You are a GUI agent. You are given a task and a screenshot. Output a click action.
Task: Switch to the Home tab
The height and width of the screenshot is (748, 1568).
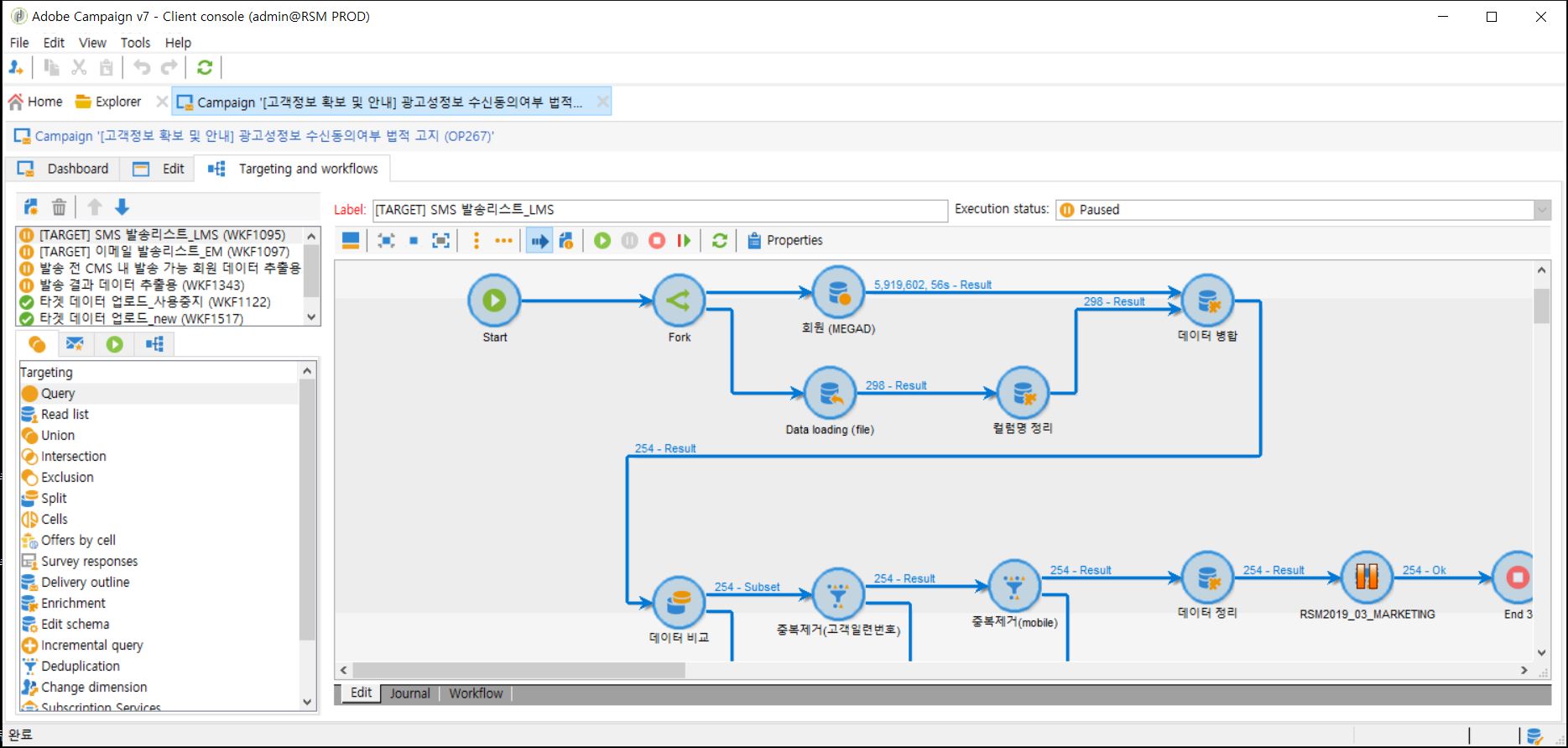35,102
